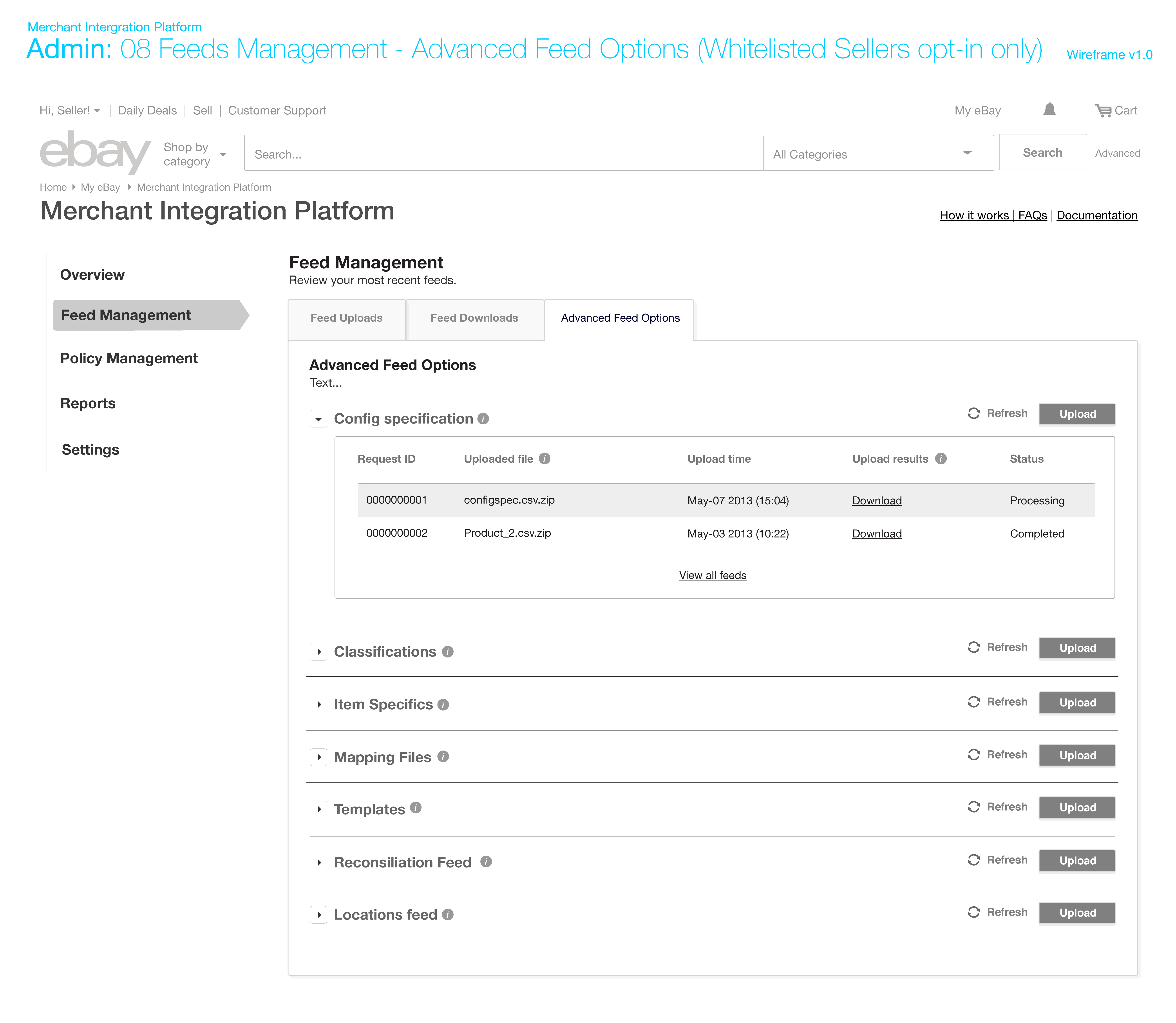Refresh the Templates section
The width and height of the screenshot is (1176, 1023).
[997, 807]
